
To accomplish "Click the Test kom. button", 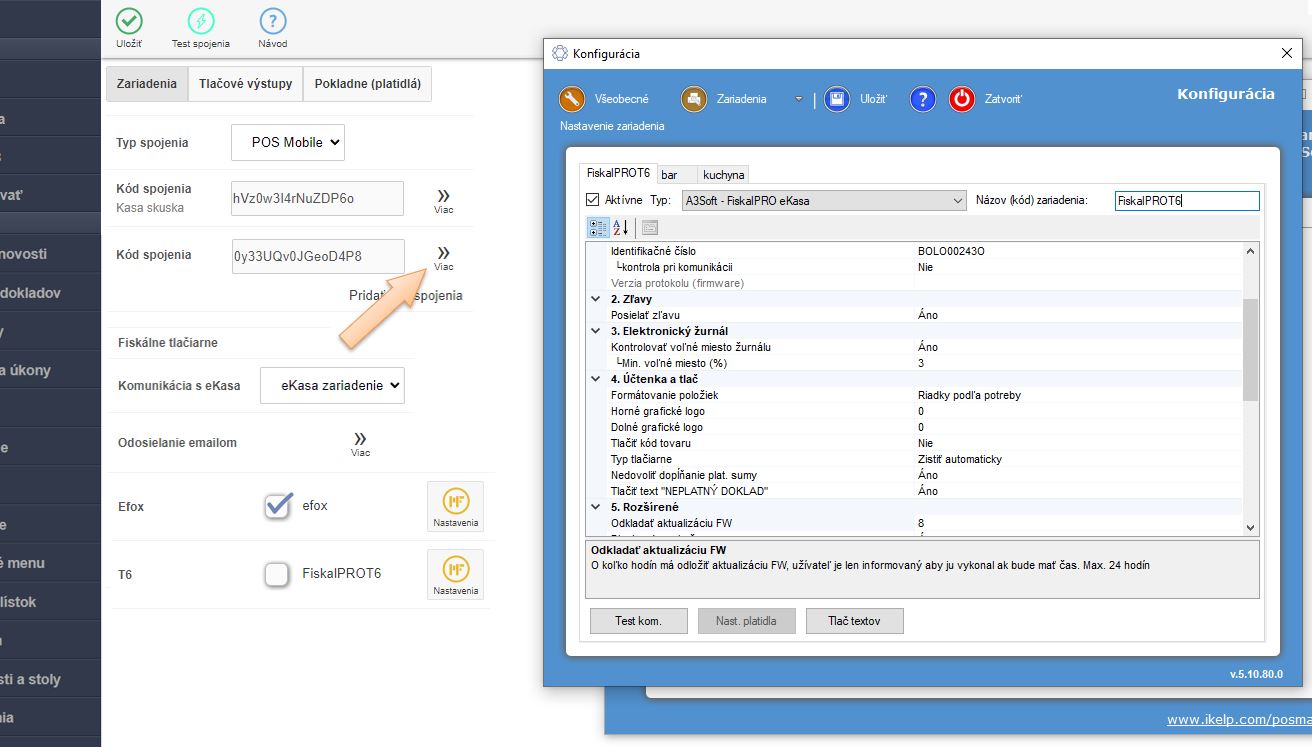I will (638, 621).
